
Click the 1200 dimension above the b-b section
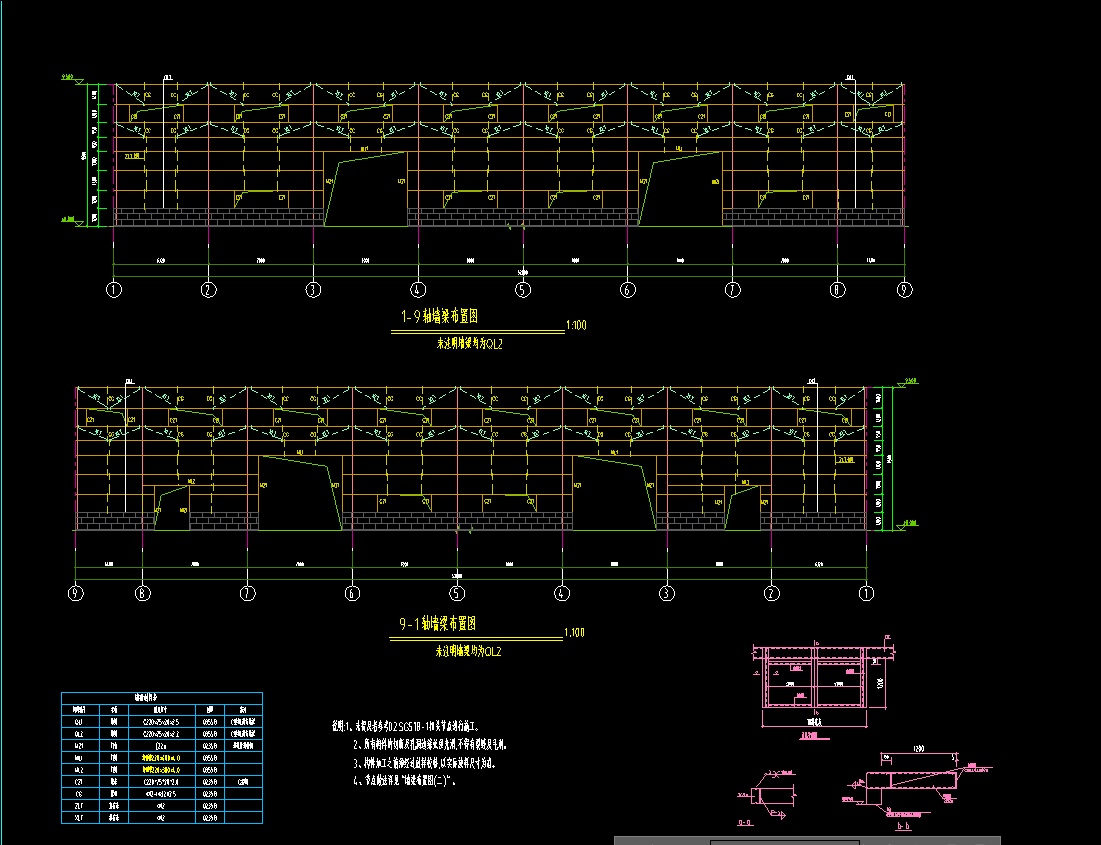click(918, 749)
